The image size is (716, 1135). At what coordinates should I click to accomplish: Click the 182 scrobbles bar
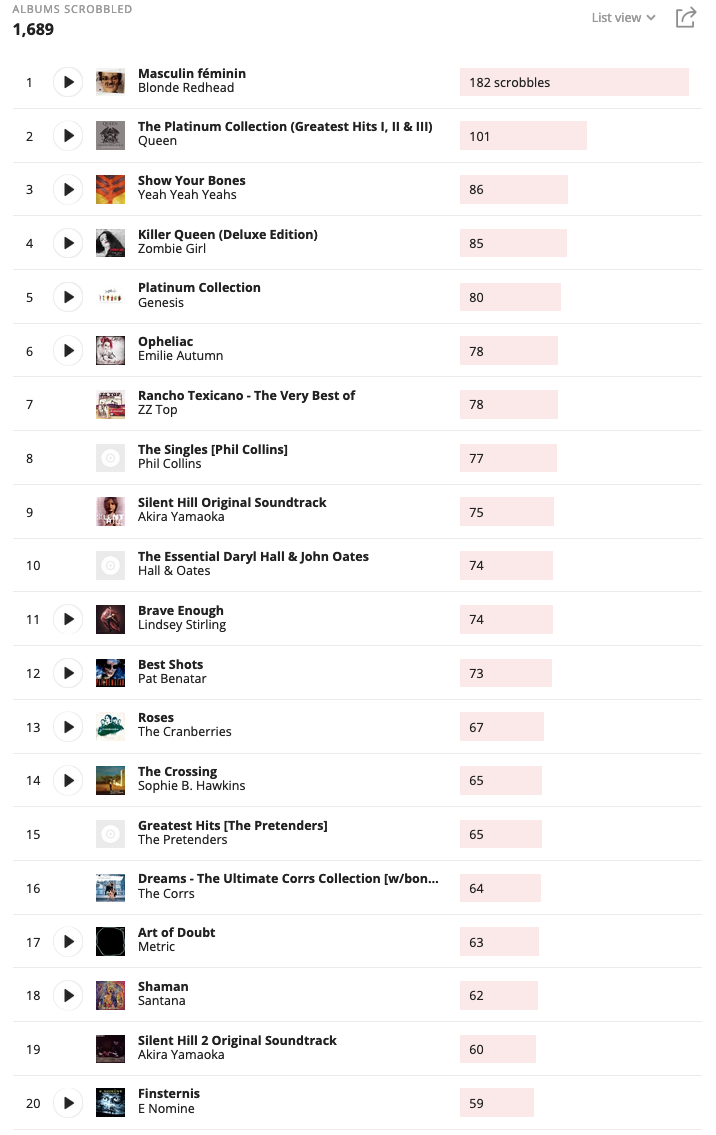tap(574, 82)
